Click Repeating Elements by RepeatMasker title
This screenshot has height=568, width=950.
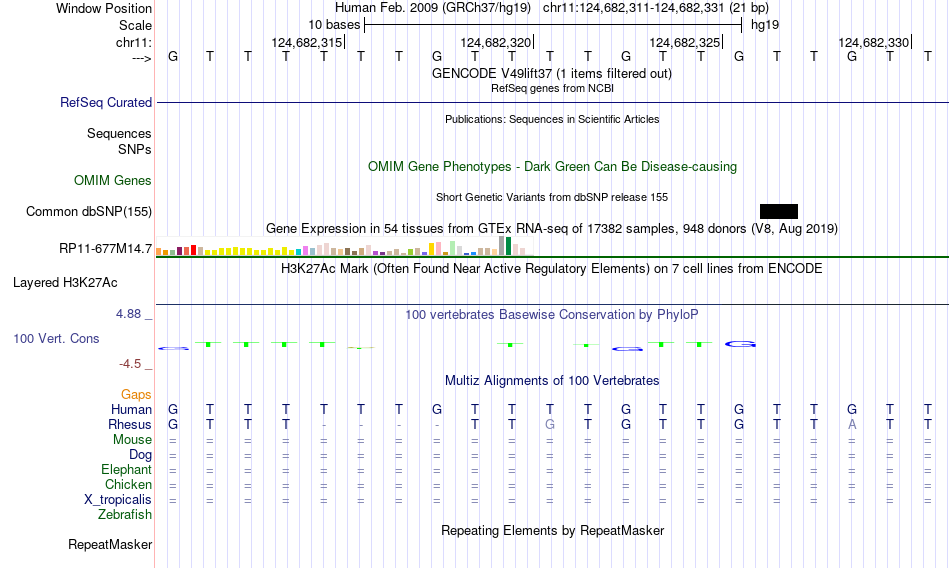pos(552,530)
